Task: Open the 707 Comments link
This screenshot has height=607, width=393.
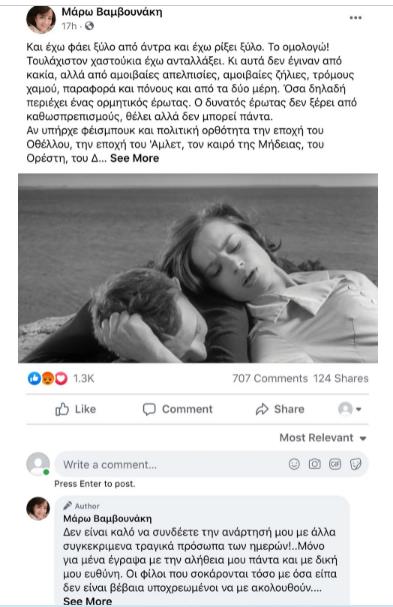Action: (x=270, y=378)
